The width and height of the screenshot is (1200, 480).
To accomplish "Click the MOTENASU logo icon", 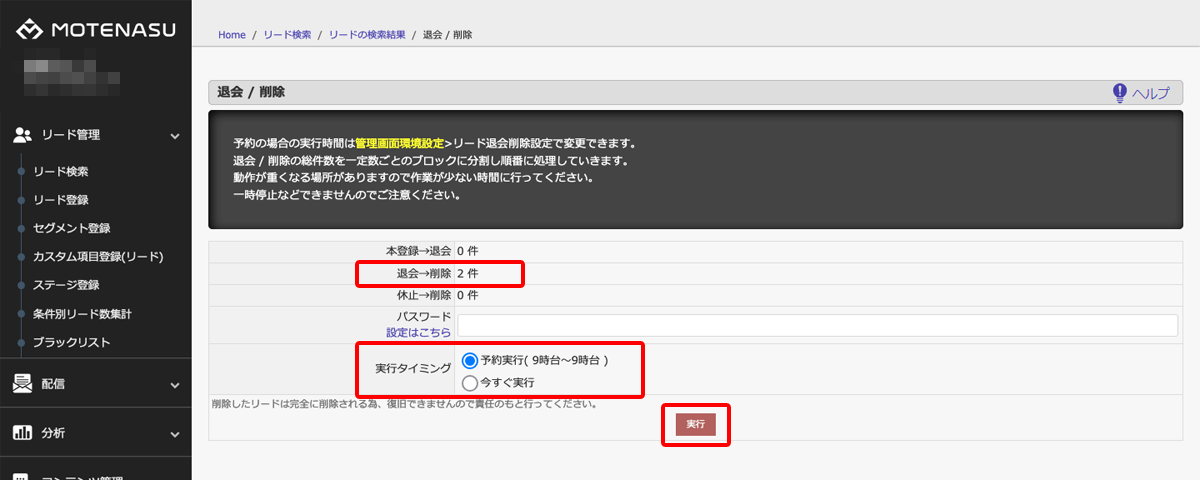I will [x=29, y=30].
